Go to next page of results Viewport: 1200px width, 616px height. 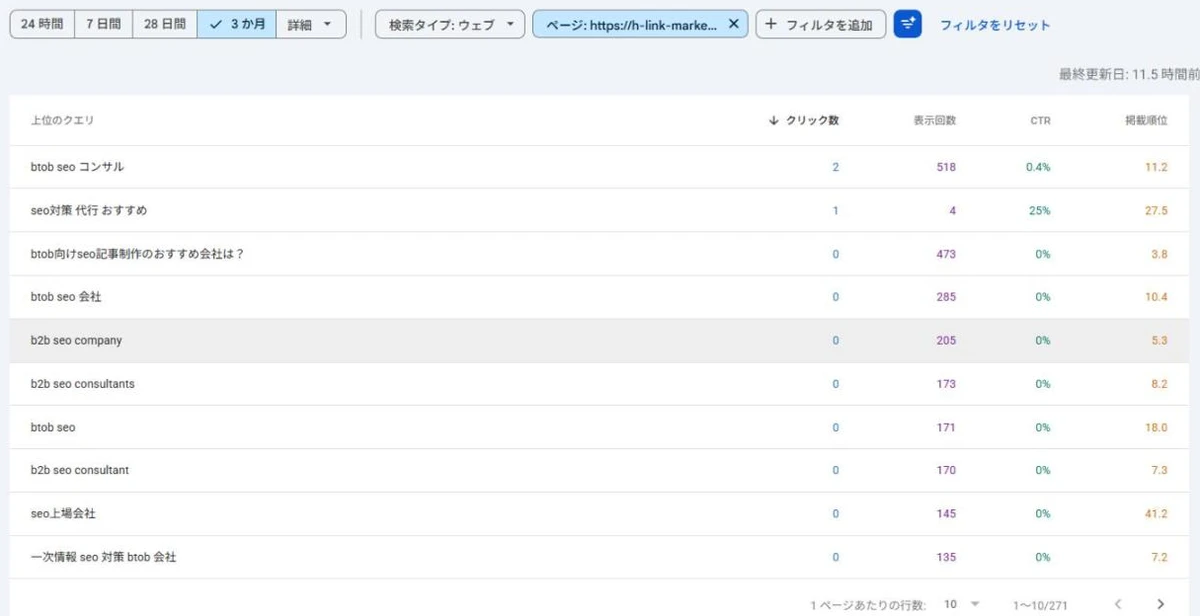pyautogui.click(x=1160, y=604)
